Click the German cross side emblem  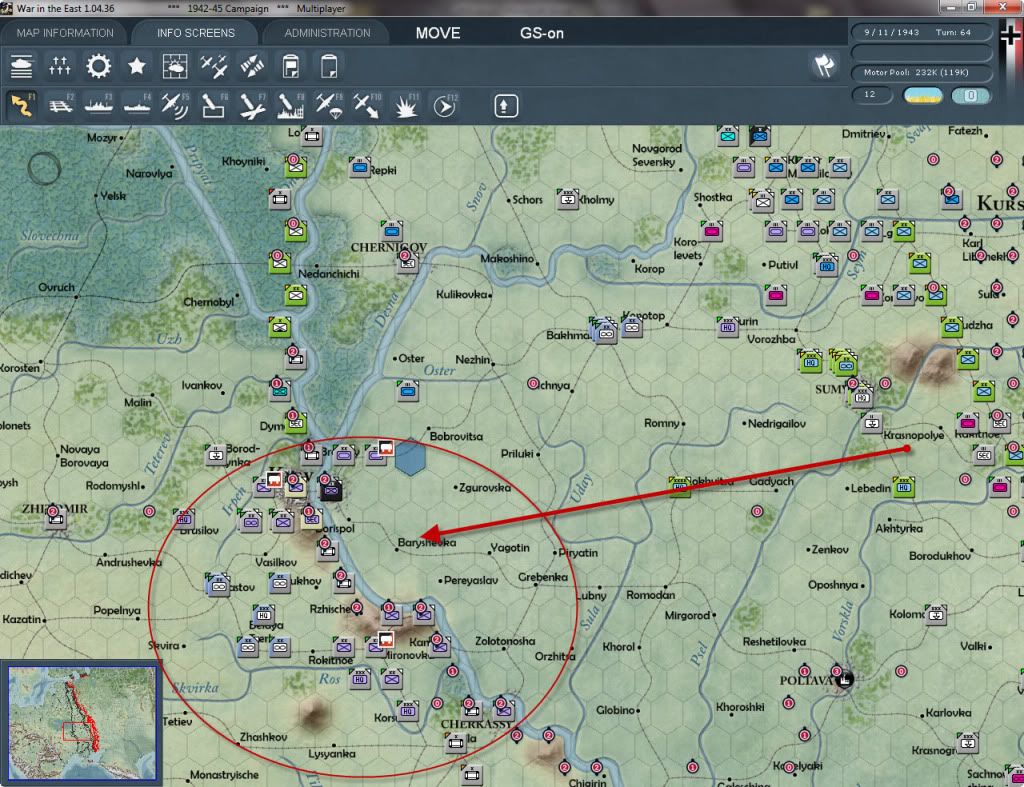point(1010,36)
